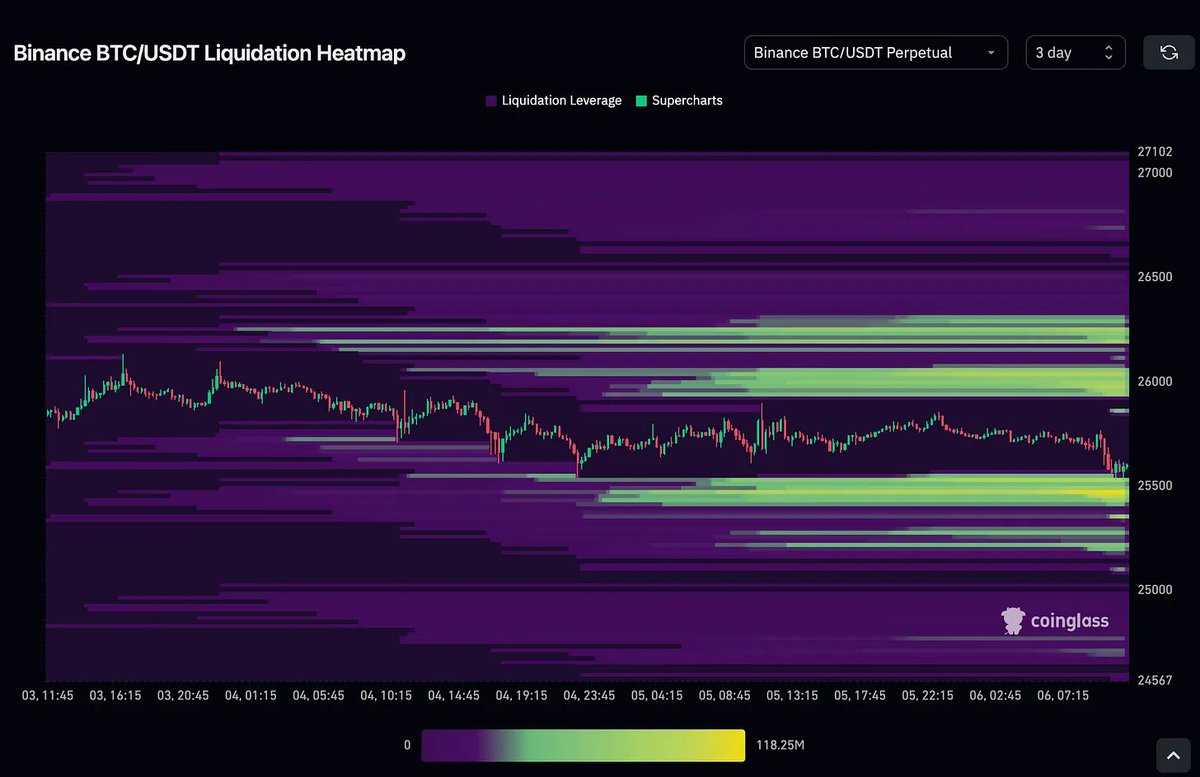Viewport: 1200px width, 777px height.
Task: Click the caret arrow in the Perpetual dropdown
Action: point(990,53)
